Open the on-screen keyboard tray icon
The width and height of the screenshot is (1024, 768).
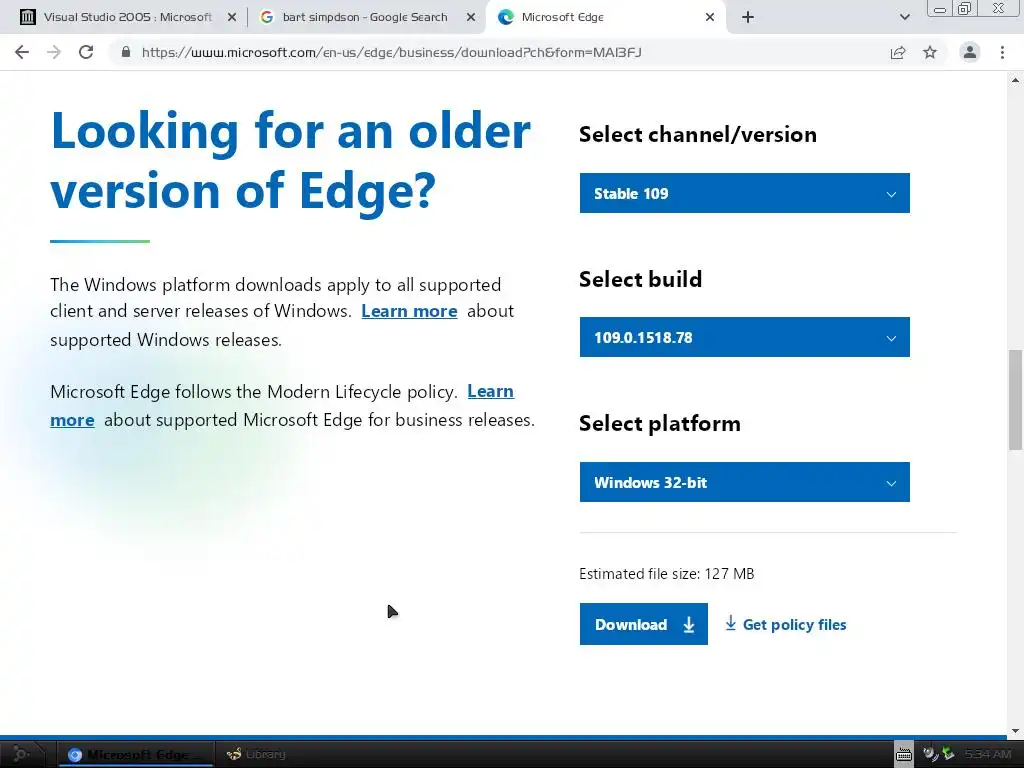[x=903, y=754]
